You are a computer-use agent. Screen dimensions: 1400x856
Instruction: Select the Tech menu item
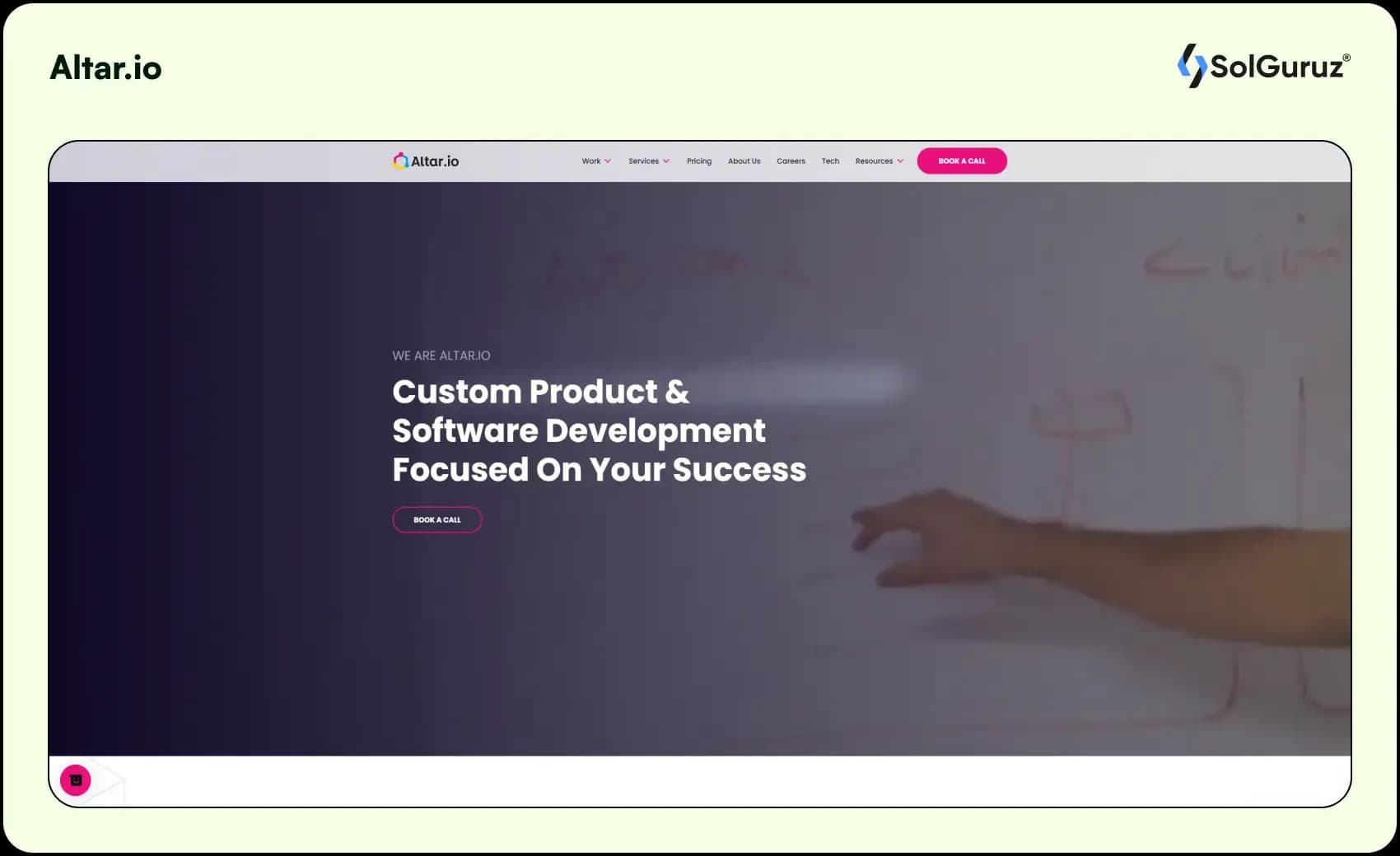[830, 161]
